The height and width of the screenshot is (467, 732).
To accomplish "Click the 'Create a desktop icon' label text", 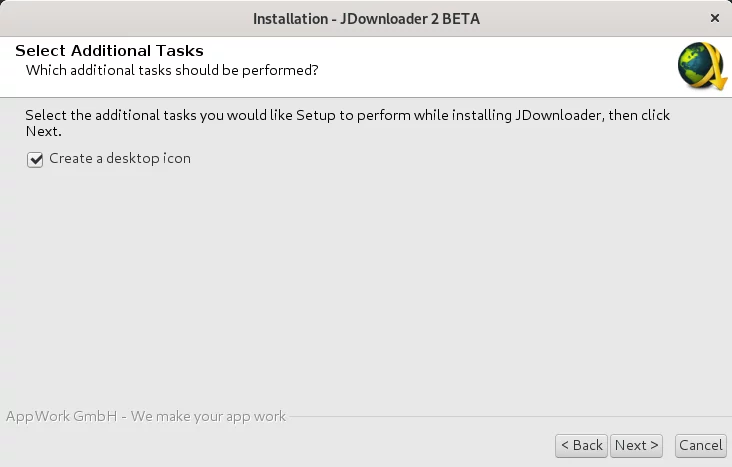I will pyautogui.click(x=120, y=159).
